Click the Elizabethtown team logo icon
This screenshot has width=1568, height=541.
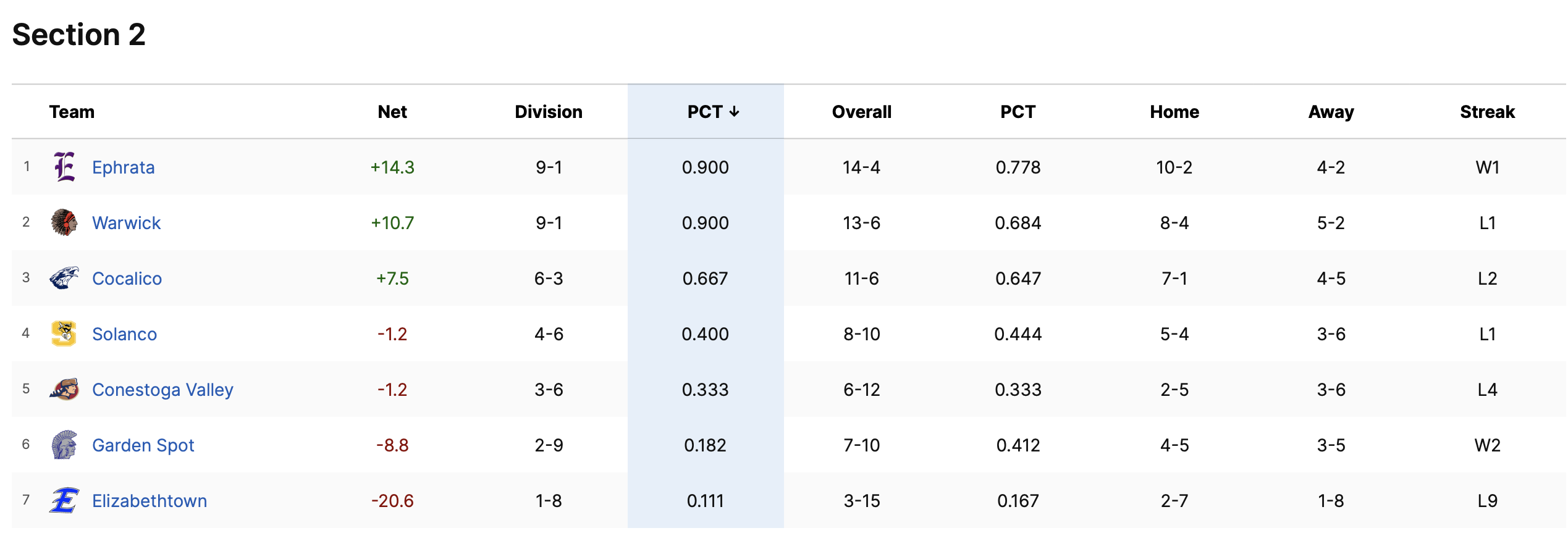click(x=64, y=500)
